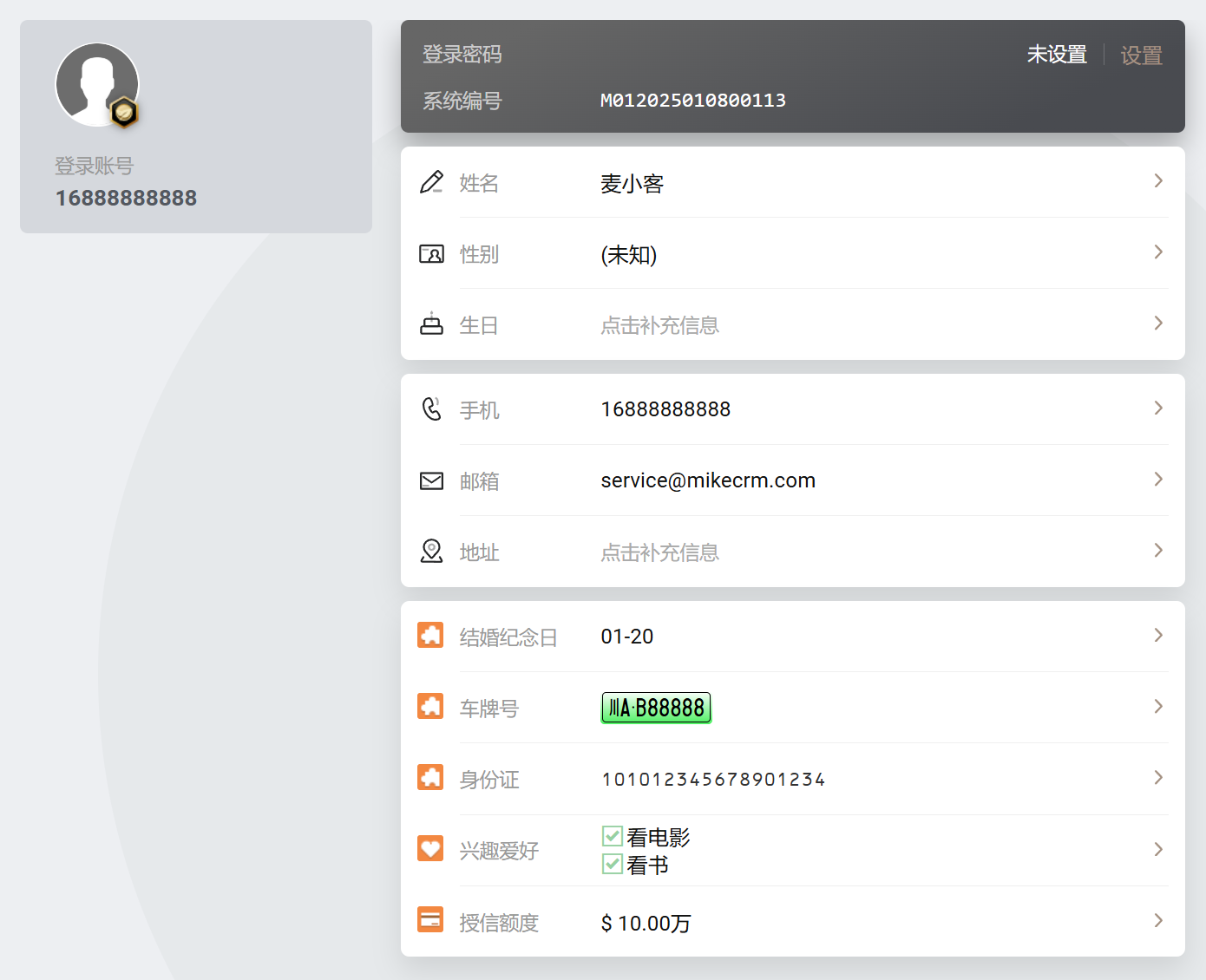1206x980 pixels.
Task: Toggle the 看书 checkbox
Action: (x=613, y=864)
